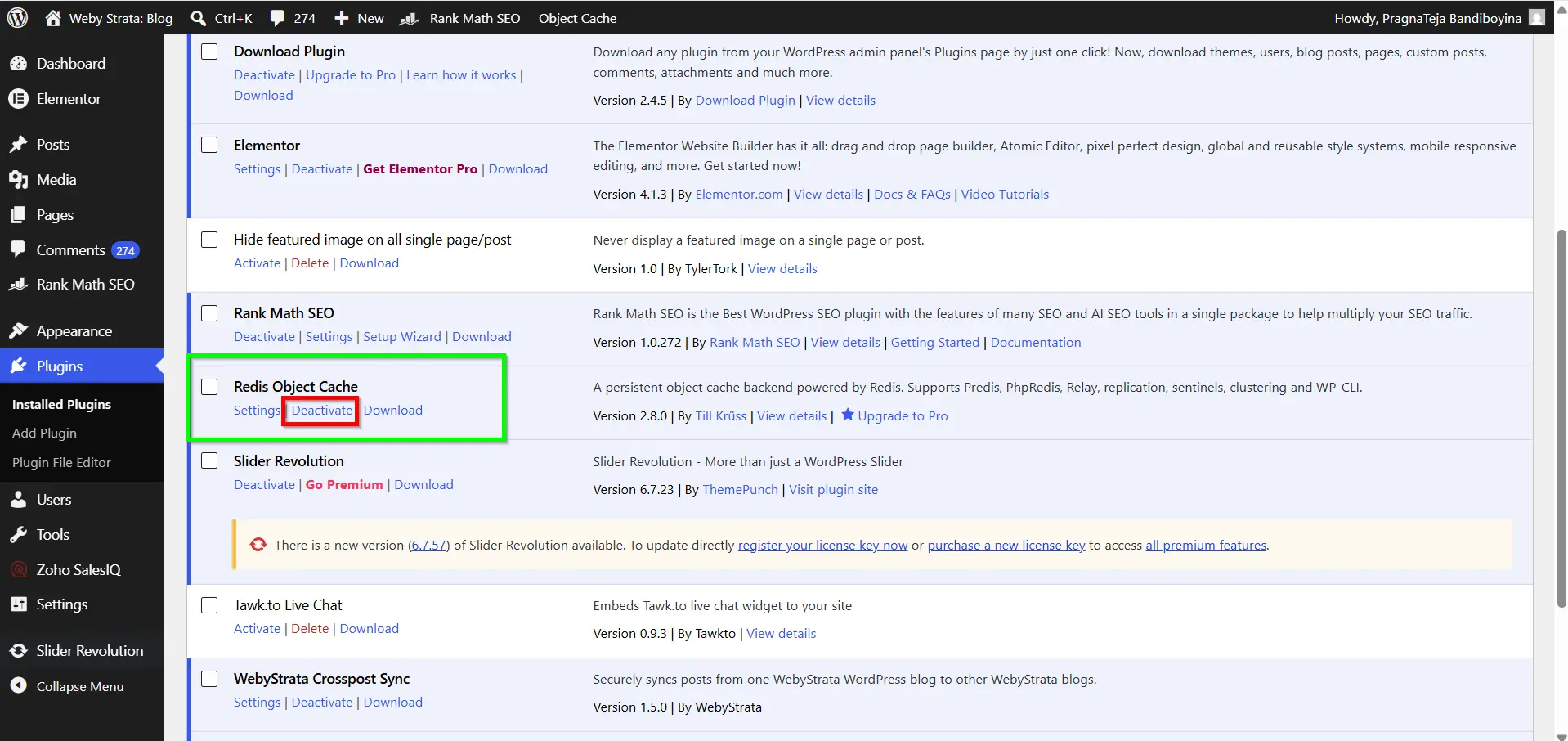This screenshot has height=741, width=1568.
Task: Click the Comments icon in sidebar
Action: (18, 249)
